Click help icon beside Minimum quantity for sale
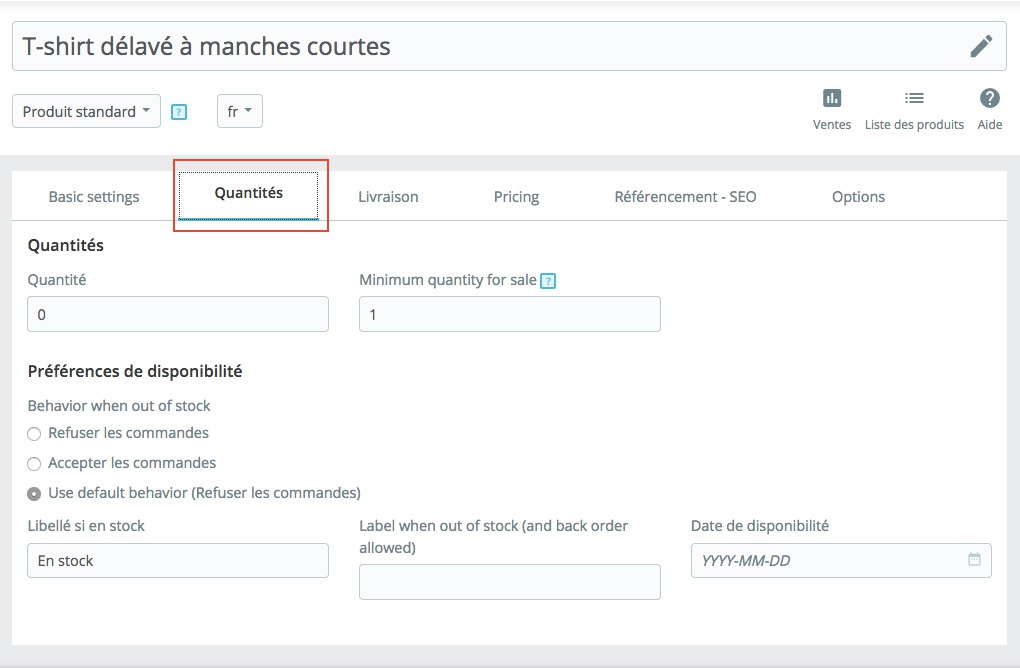 548,281
